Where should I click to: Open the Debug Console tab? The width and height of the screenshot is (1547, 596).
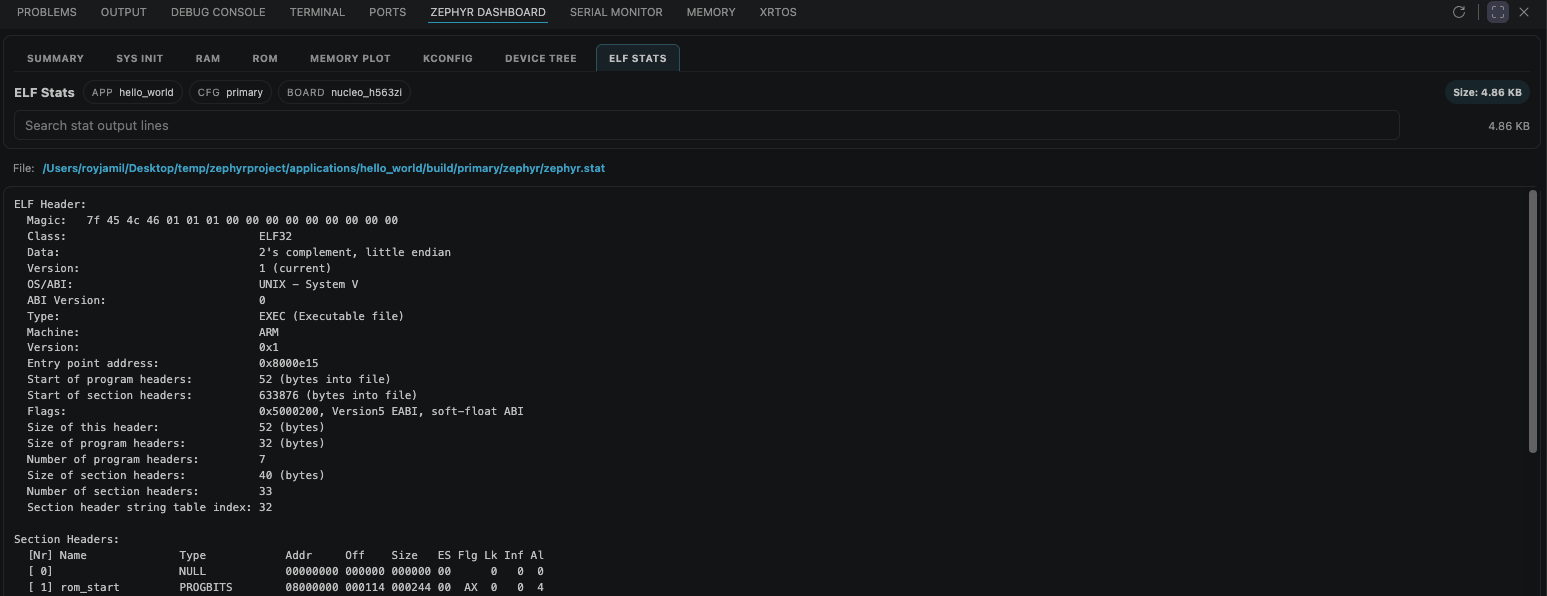pos(218,12)
